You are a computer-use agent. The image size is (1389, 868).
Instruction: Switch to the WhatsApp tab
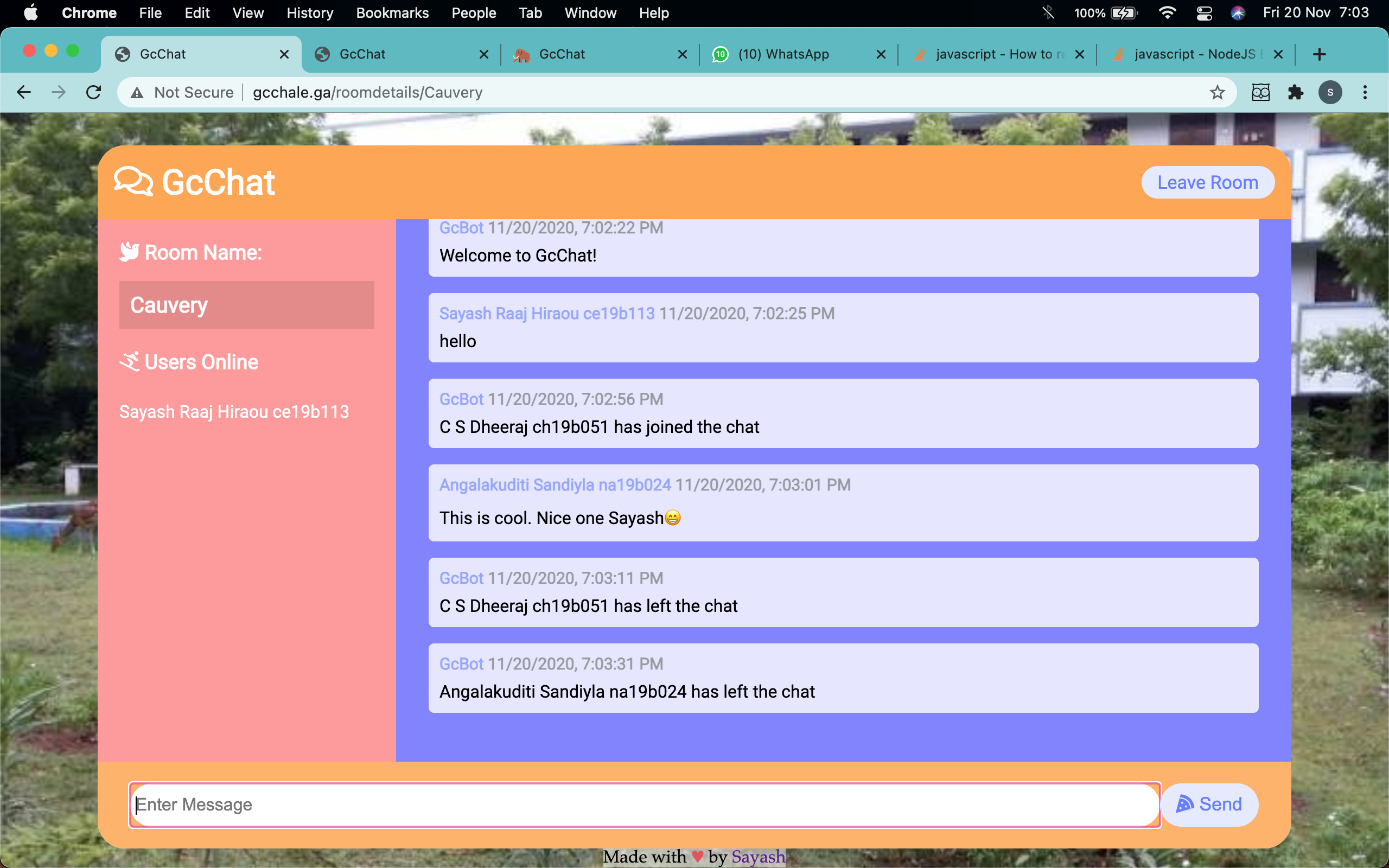coord(783,54)
